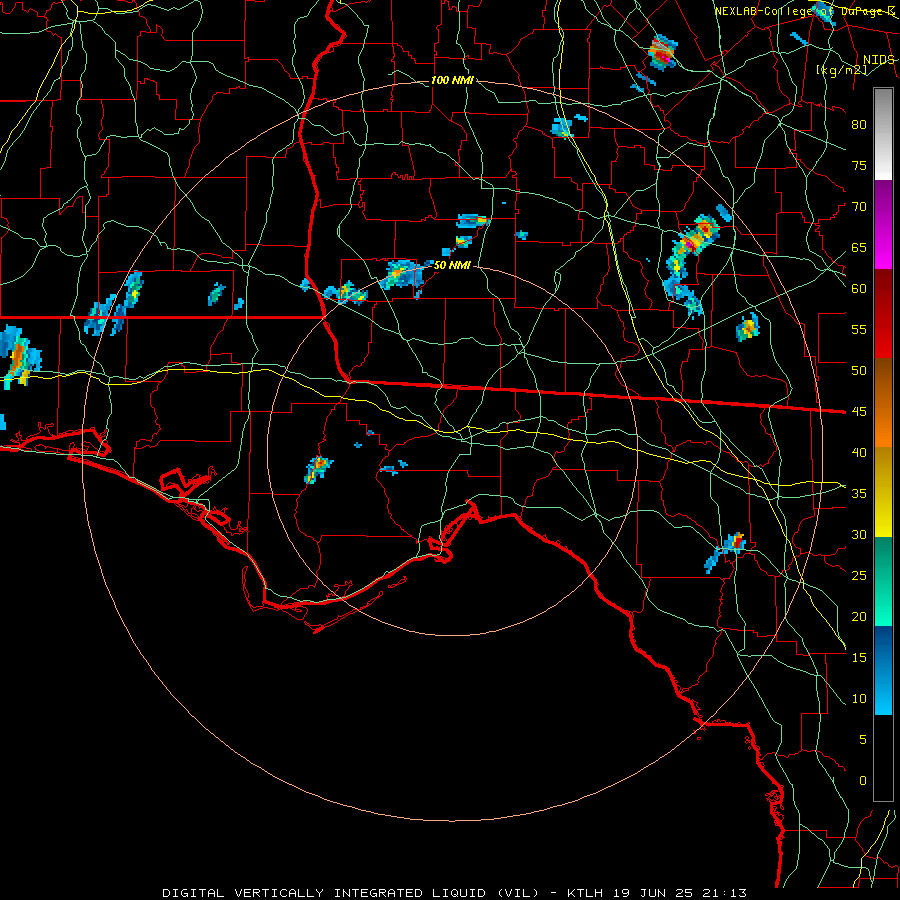The height and width of the screenshot is (900, 900).
Task: Click the "100 NMI" range ring label
Action: tap(452, 80)
